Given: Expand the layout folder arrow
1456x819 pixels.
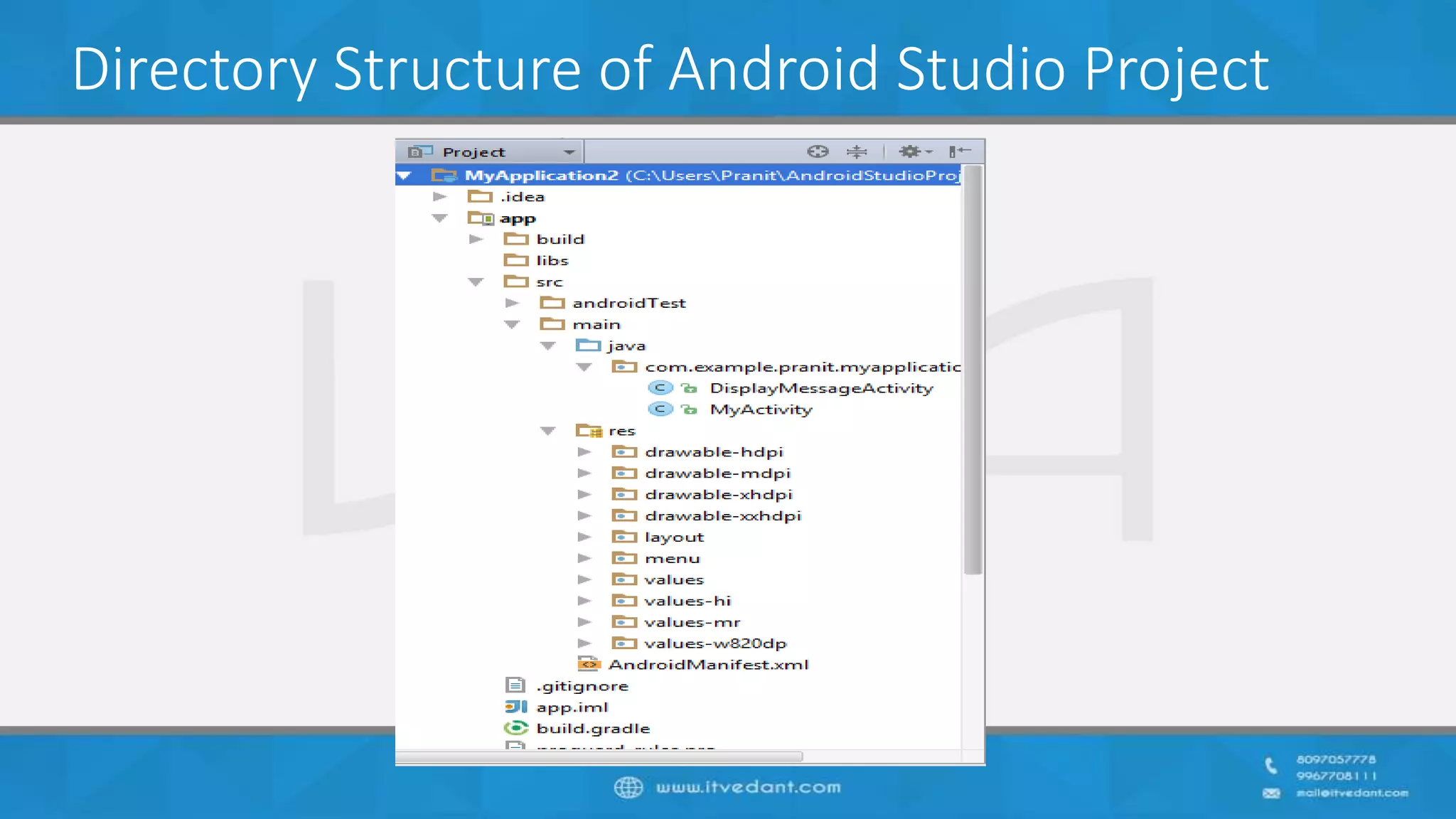Looking at the screenshot, I should [584, 537].
